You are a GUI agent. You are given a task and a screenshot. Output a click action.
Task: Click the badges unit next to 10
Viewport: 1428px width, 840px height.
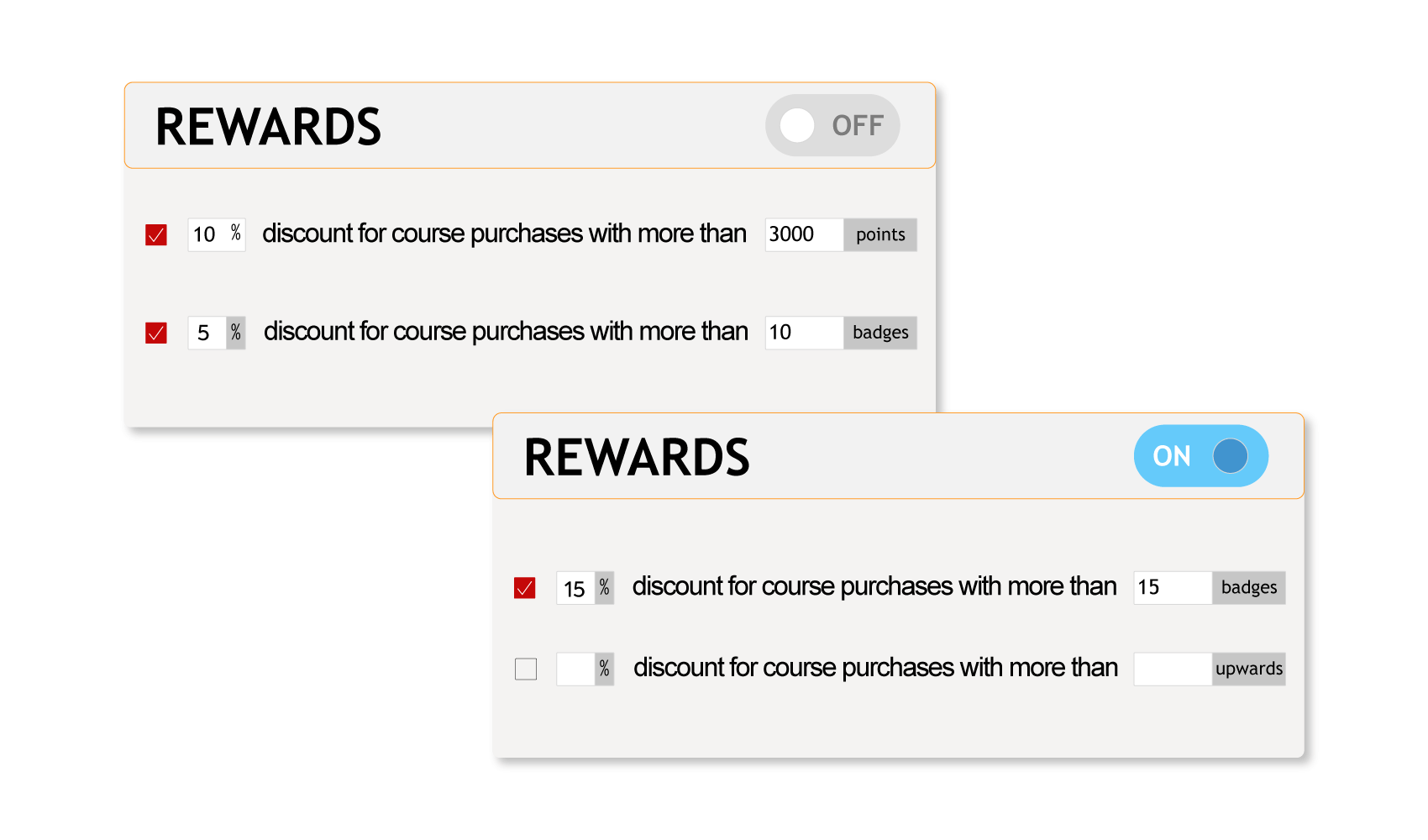click(880, 333)
